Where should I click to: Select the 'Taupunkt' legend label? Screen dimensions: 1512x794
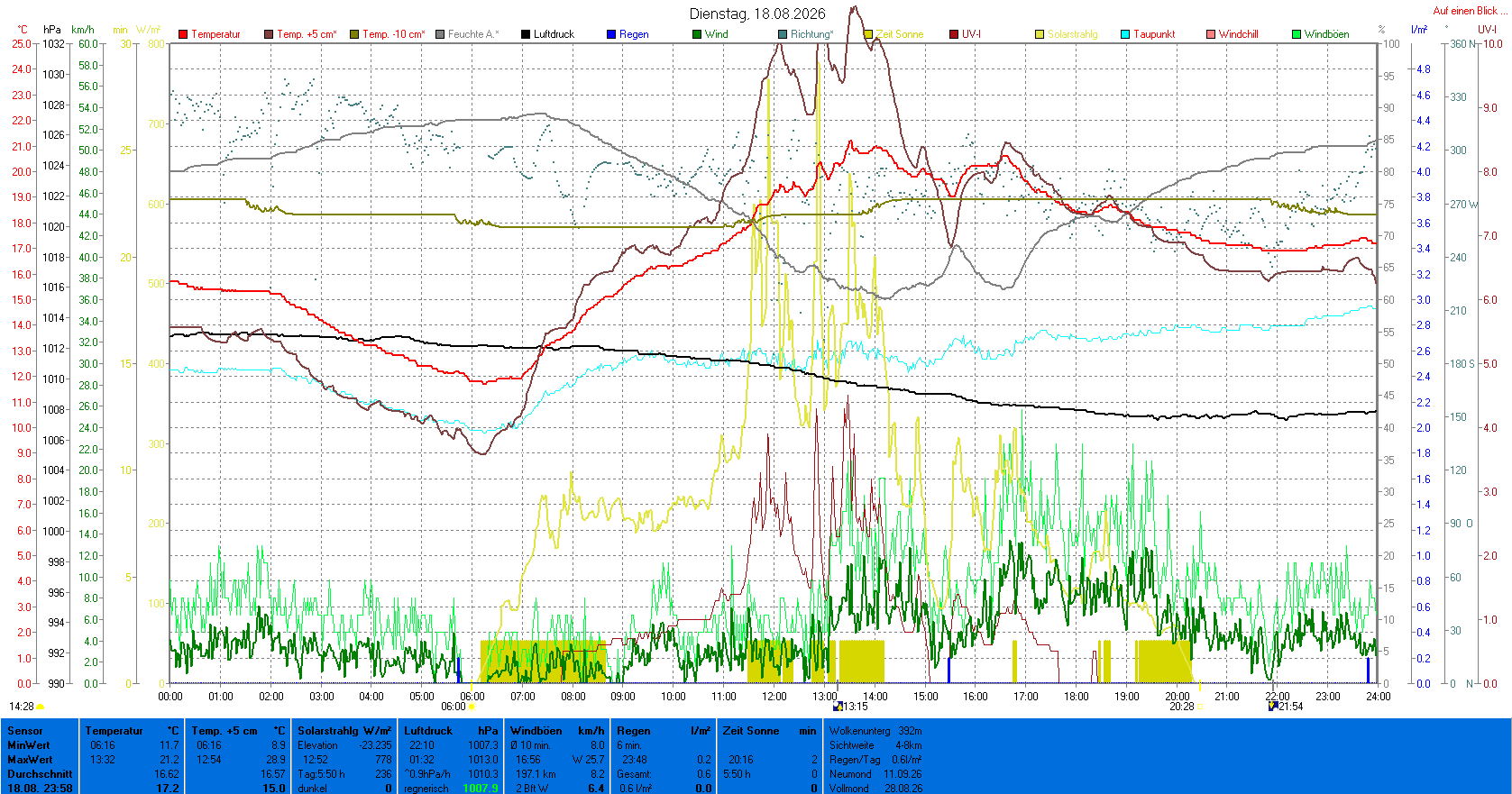pos(1155,34)
